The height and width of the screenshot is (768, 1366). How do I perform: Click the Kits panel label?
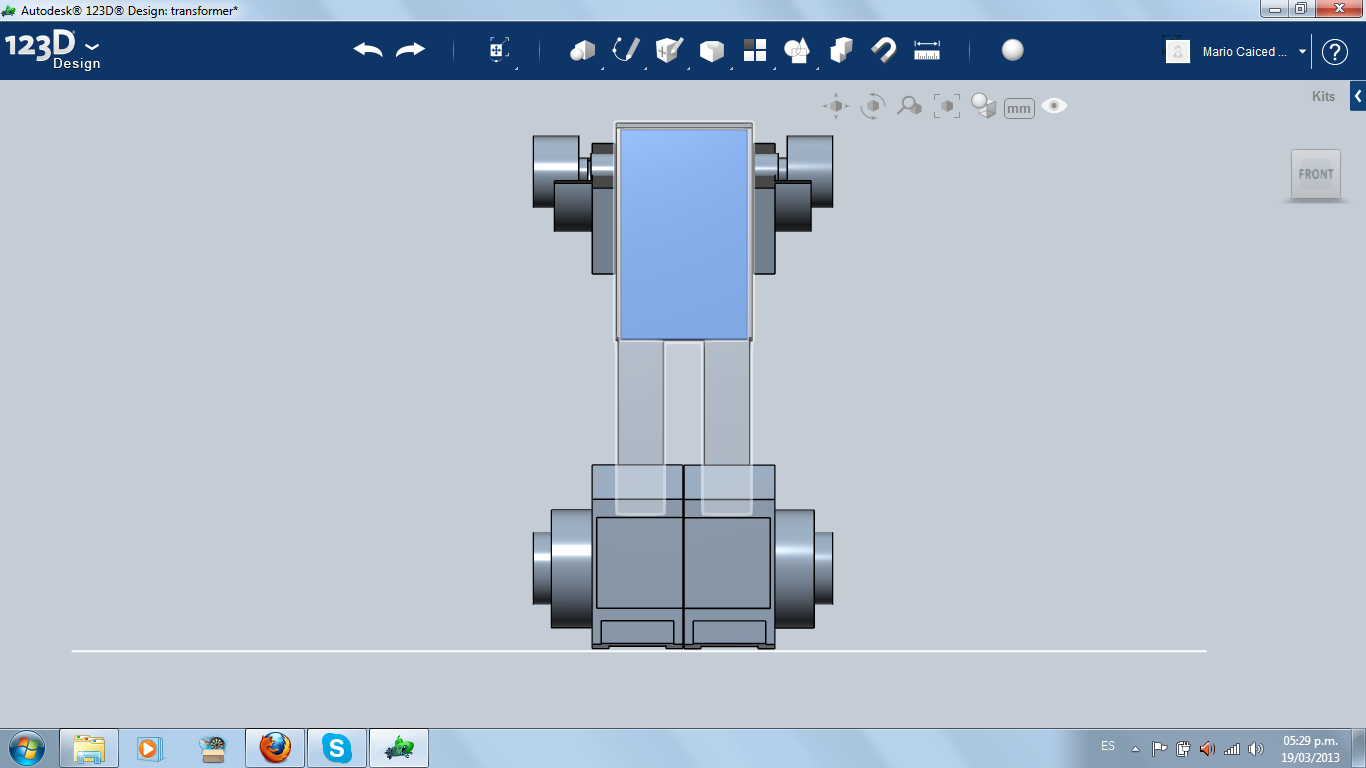(1323, 97)
